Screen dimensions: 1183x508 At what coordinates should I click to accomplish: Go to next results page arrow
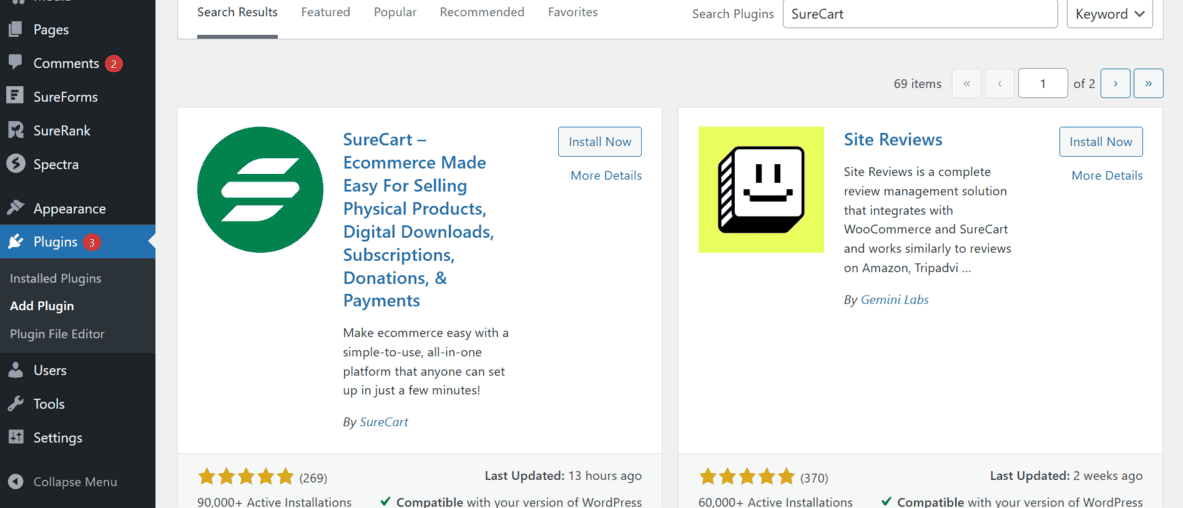[1115, 83]
